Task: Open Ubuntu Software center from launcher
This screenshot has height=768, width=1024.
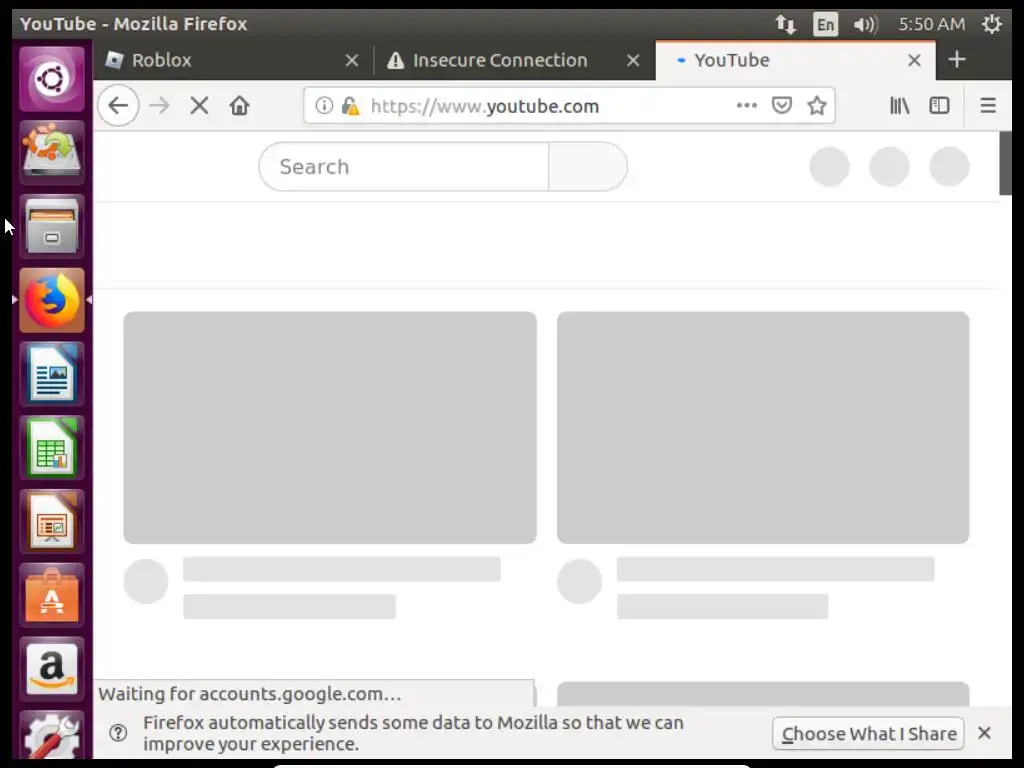Action: pos(52,596)
